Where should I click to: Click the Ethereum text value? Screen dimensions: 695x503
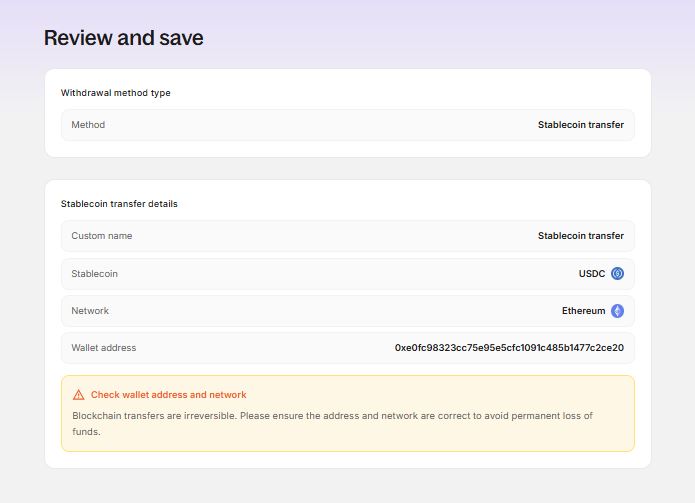pos(583,311)
